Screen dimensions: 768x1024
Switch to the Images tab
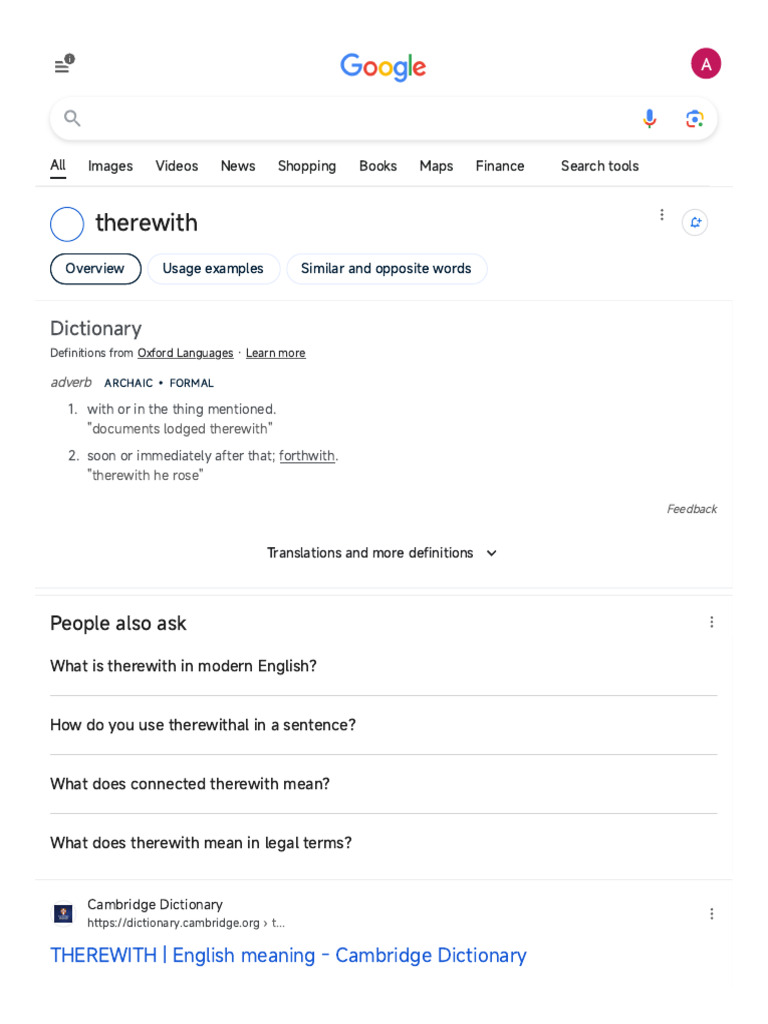pos(110,166)
